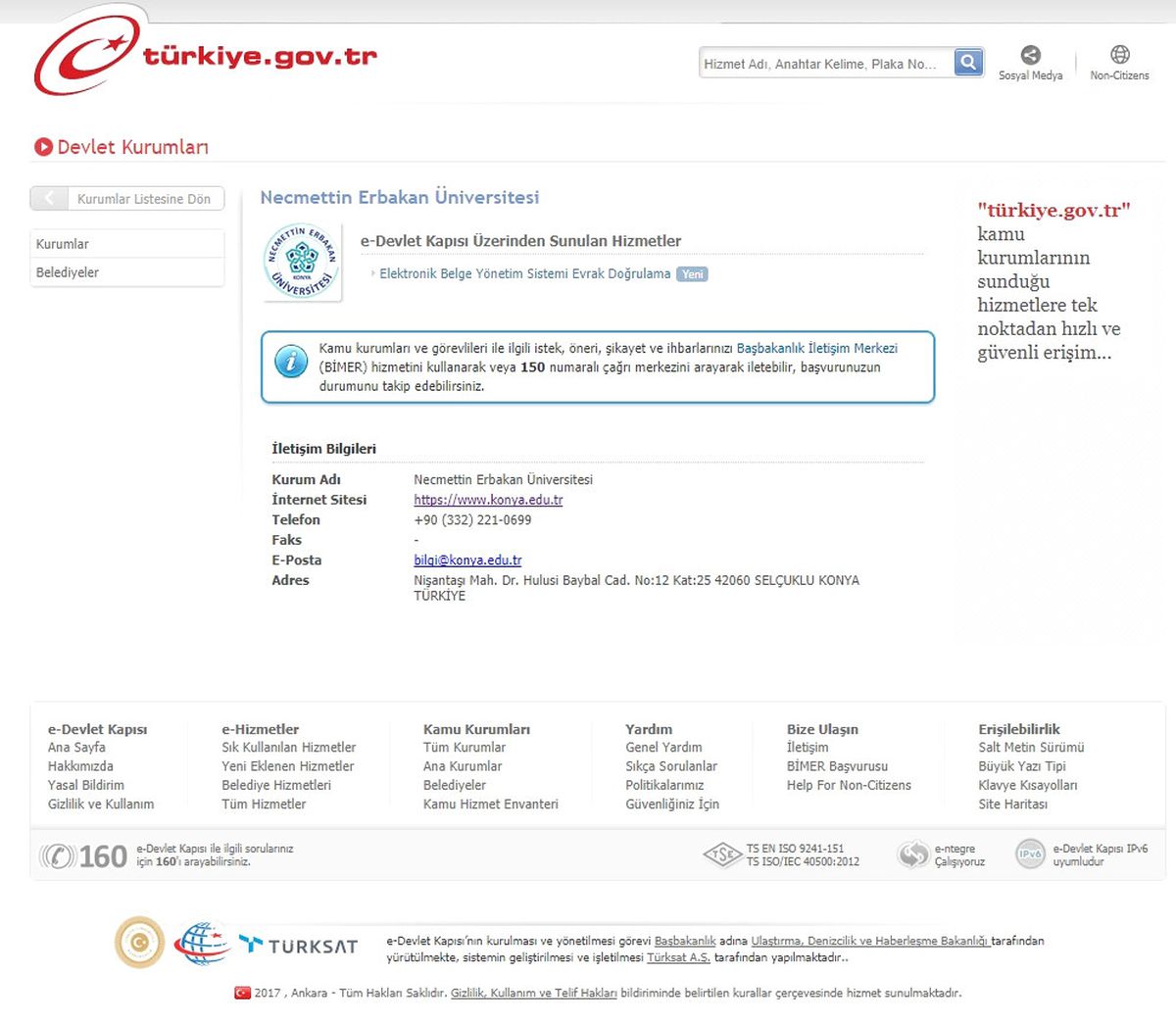1176x1023 pixels.
Task: Click the red Devlet Kurumları play icon
Action: [x=43, y=147]
